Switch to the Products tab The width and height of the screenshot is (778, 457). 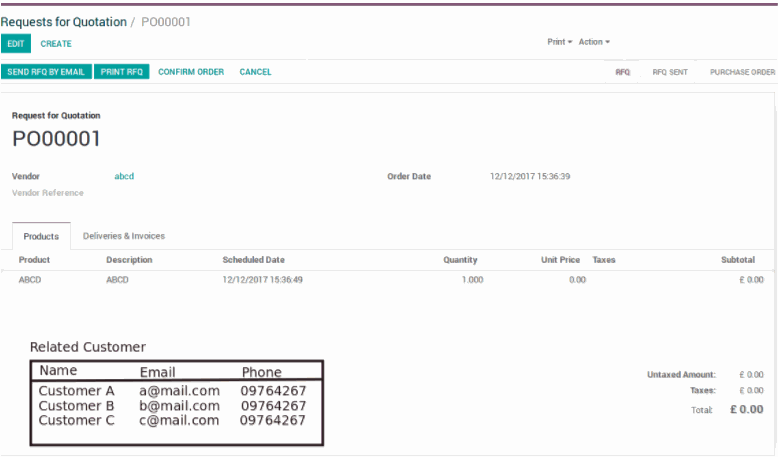(41, 236)
